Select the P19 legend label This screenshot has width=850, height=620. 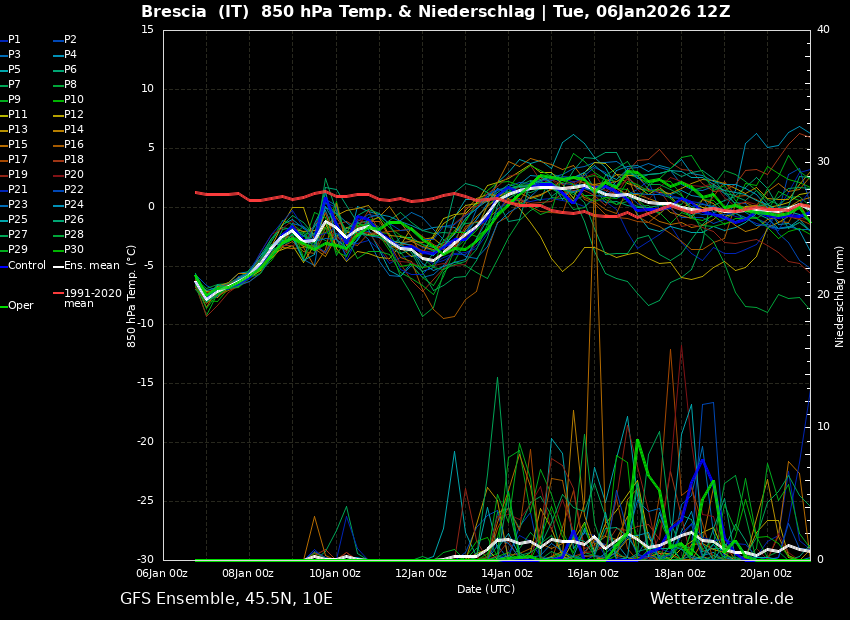pyautogui.click(x=18, y=175)
